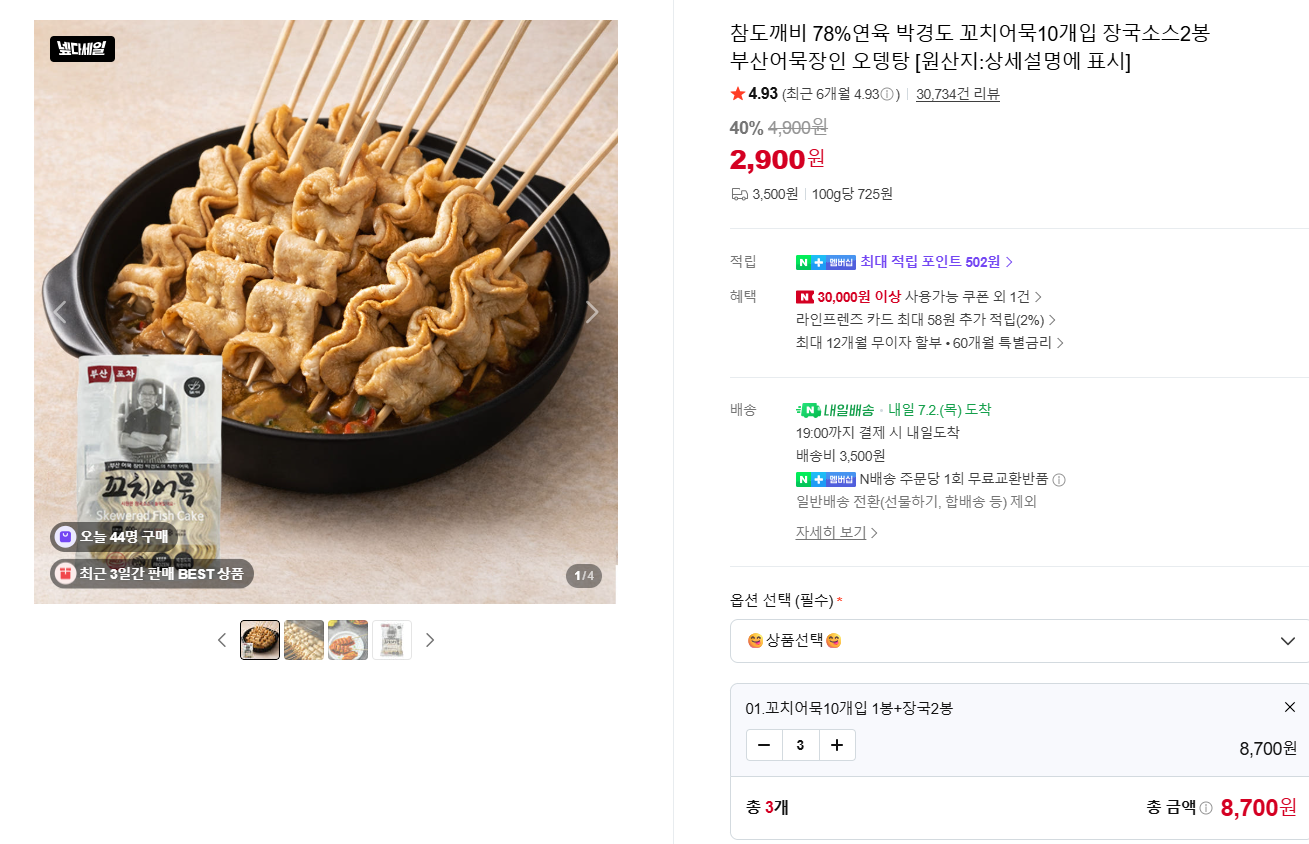This screenshot has width=1309, height=844.
Task: Expand 라인프렌즈 카드 추가 적립 details
Action: point(926,320)
